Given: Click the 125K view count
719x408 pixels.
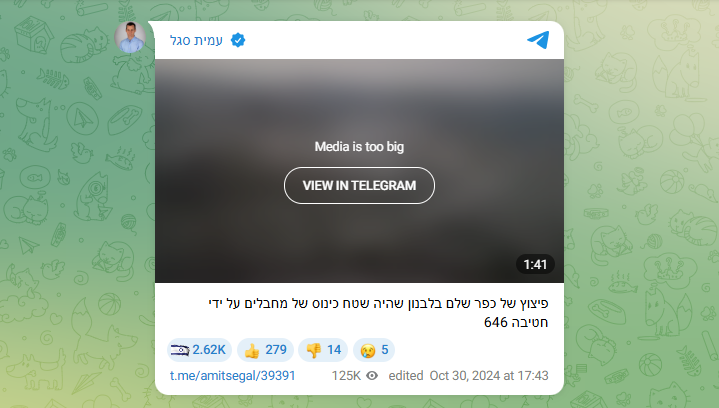Looking at the screenshot, I should point(346,376).
